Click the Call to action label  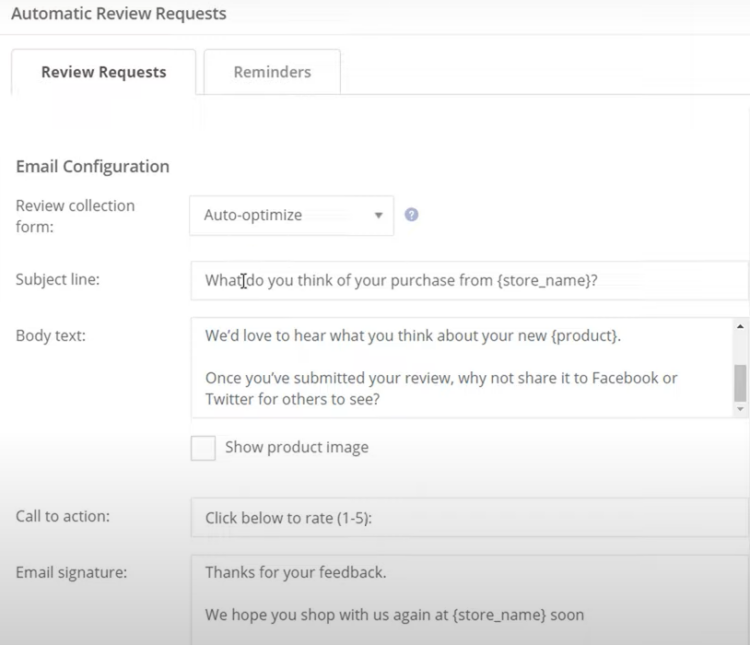pos(63,516)
